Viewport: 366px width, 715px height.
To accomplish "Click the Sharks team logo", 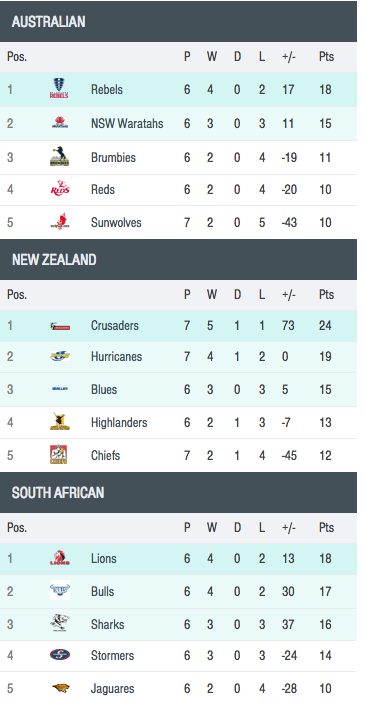I will point(60,624).
